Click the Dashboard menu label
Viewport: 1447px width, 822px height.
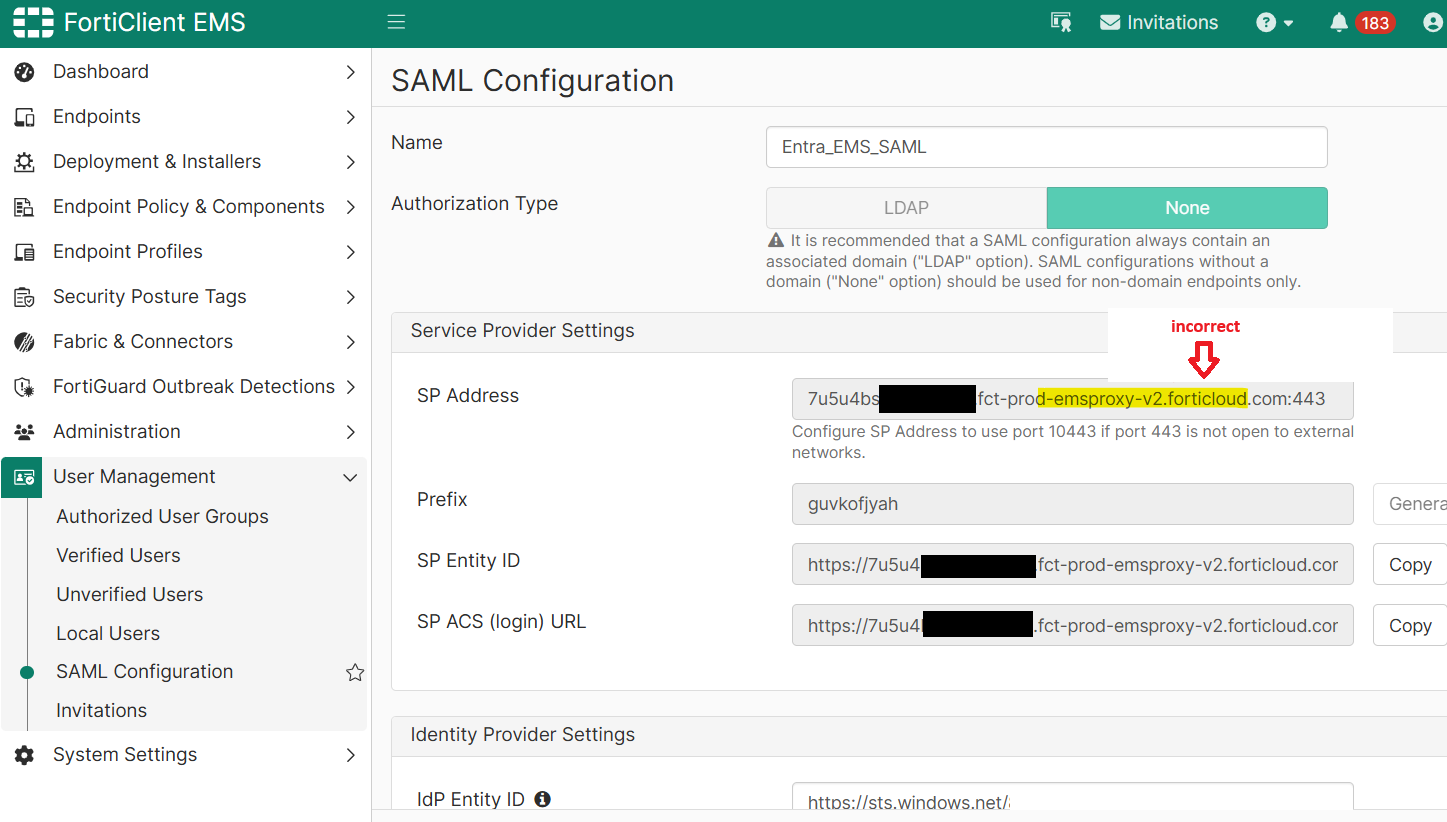101,72
